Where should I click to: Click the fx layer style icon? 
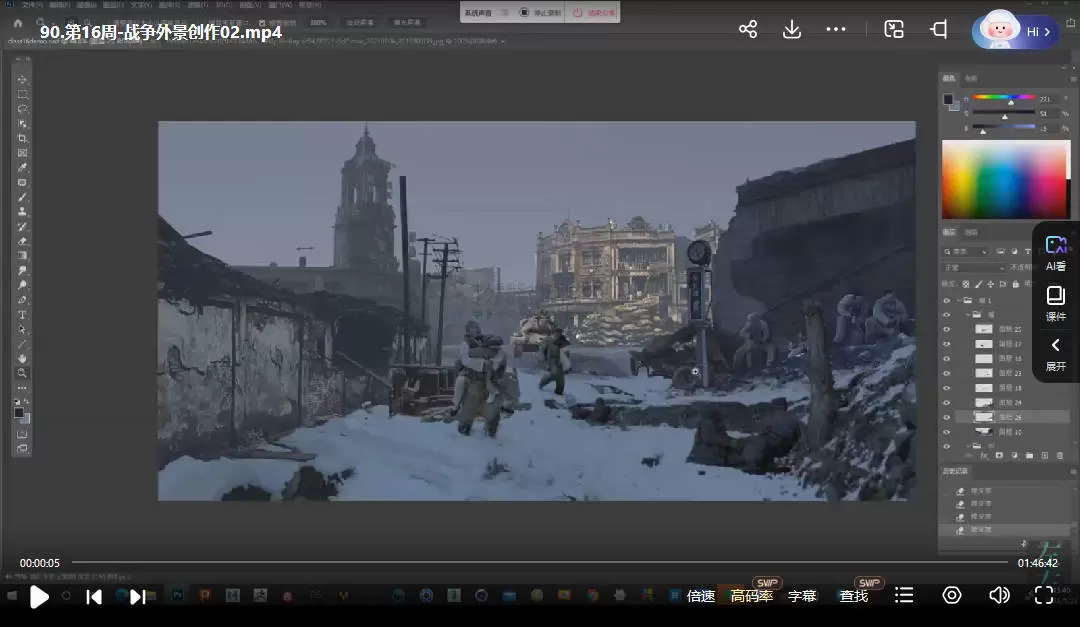click(x=984, y=455)
